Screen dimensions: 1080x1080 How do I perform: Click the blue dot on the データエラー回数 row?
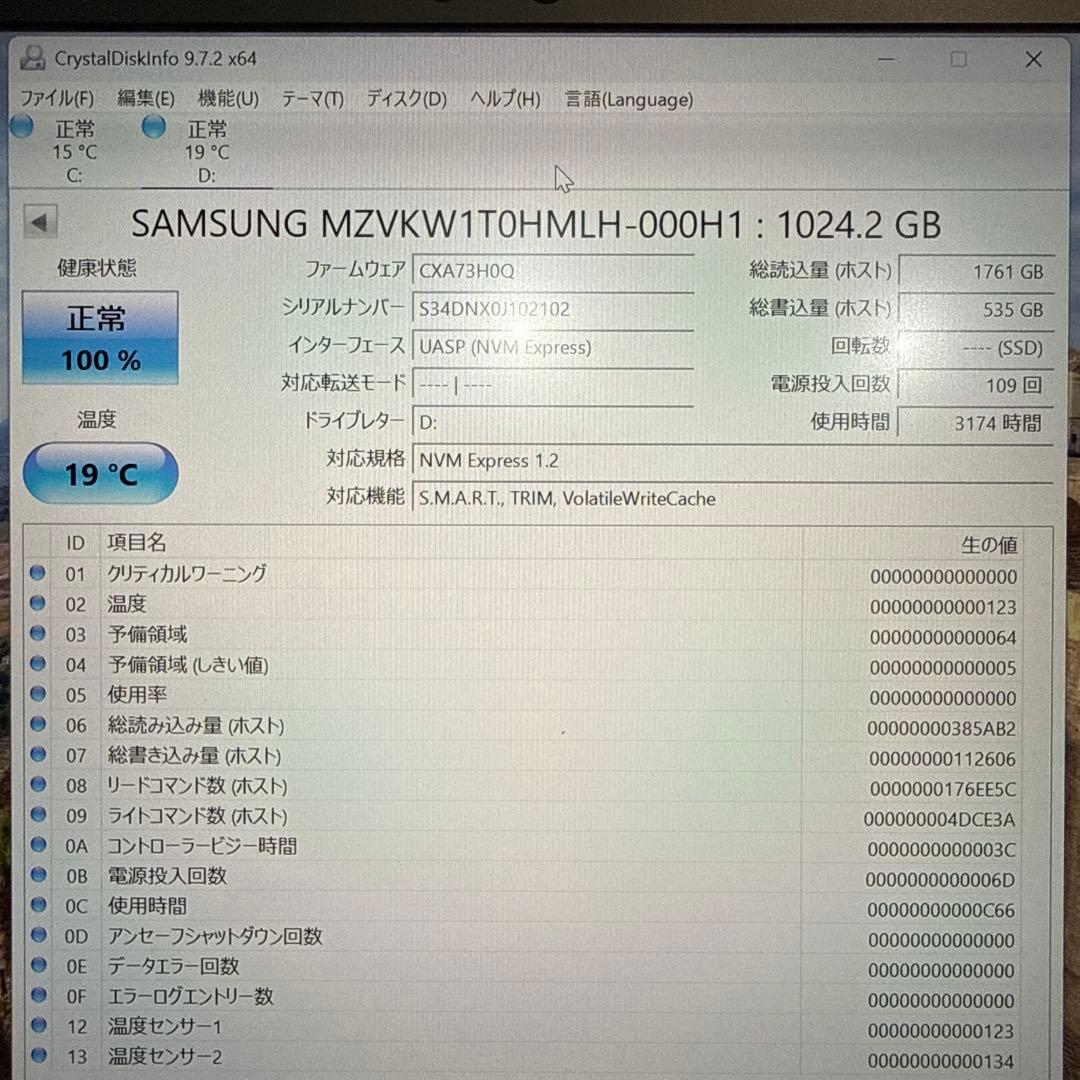click(37, 964)
